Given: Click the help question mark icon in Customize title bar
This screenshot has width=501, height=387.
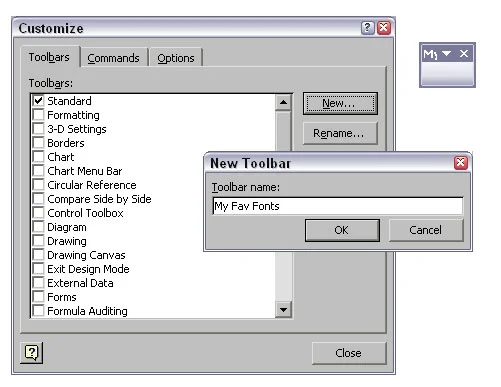Looking at the screenshot, I should [x=367, y=28].
